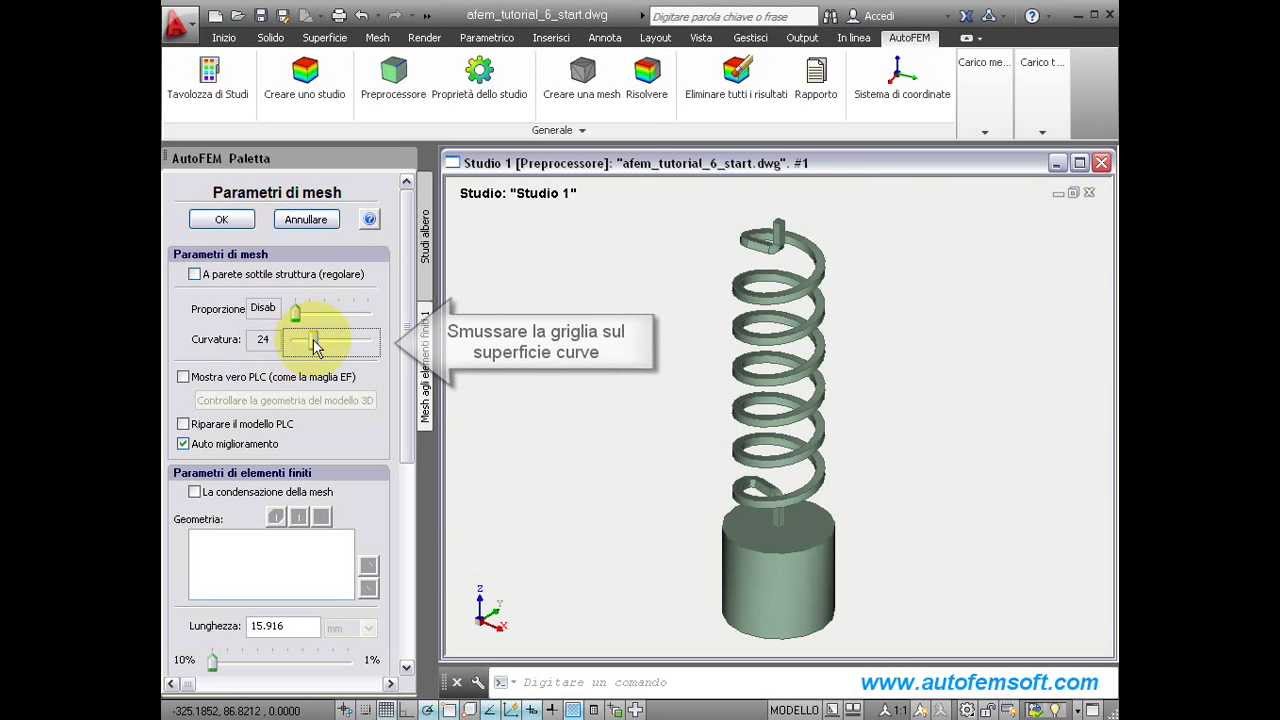Toggle grid display icon in status bar

[x=387, y=711]
